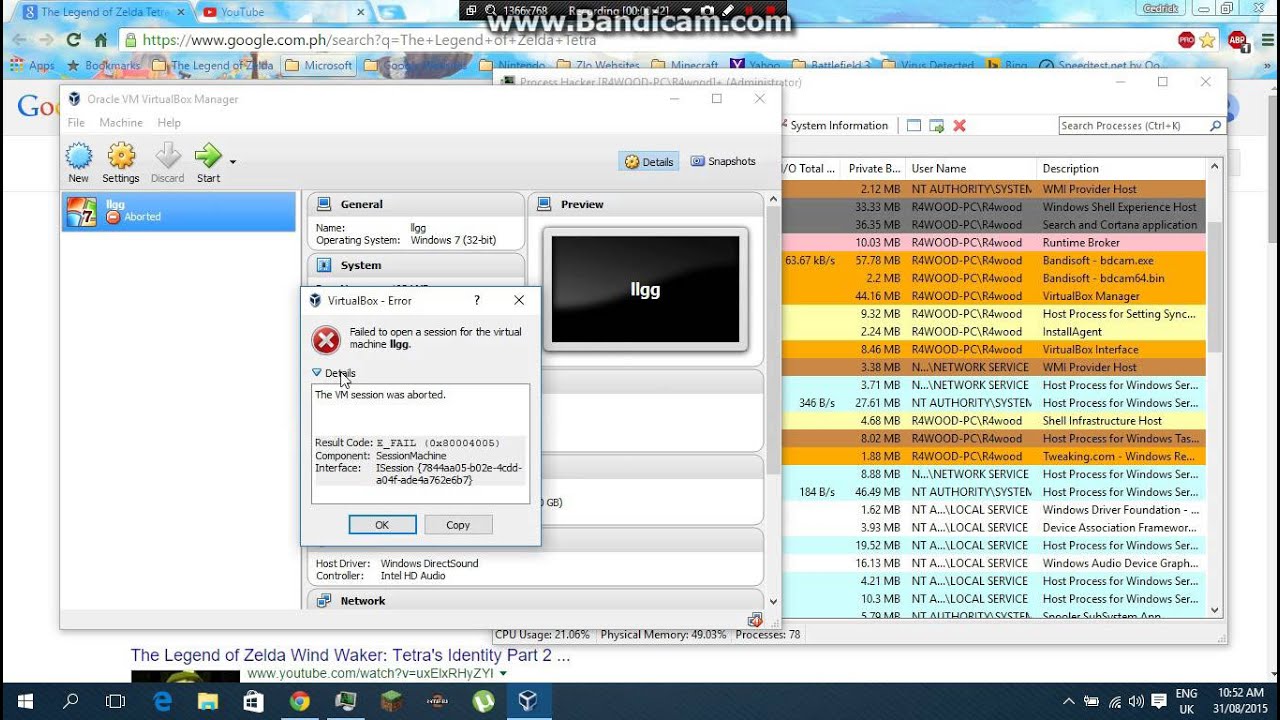Select the llgg virtual machine entry

click(179, 211)
